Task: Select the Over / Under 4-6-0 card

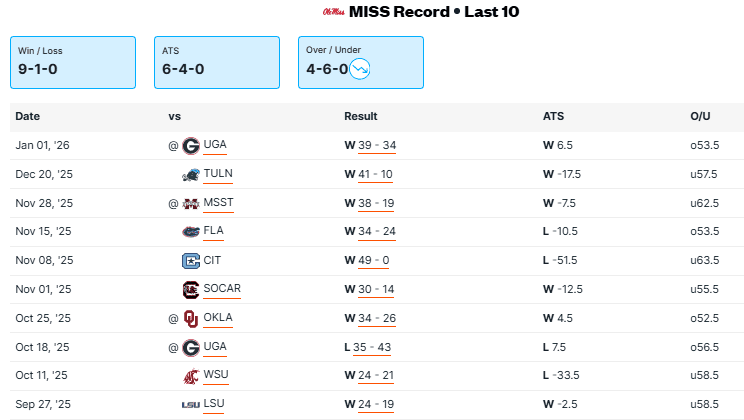Action: (x=361, y=62)
